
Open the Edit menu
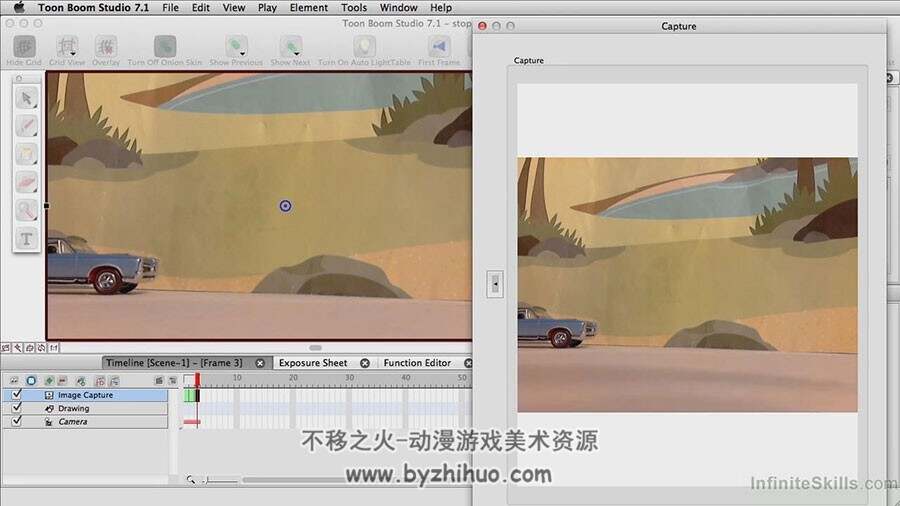(200, 7)
